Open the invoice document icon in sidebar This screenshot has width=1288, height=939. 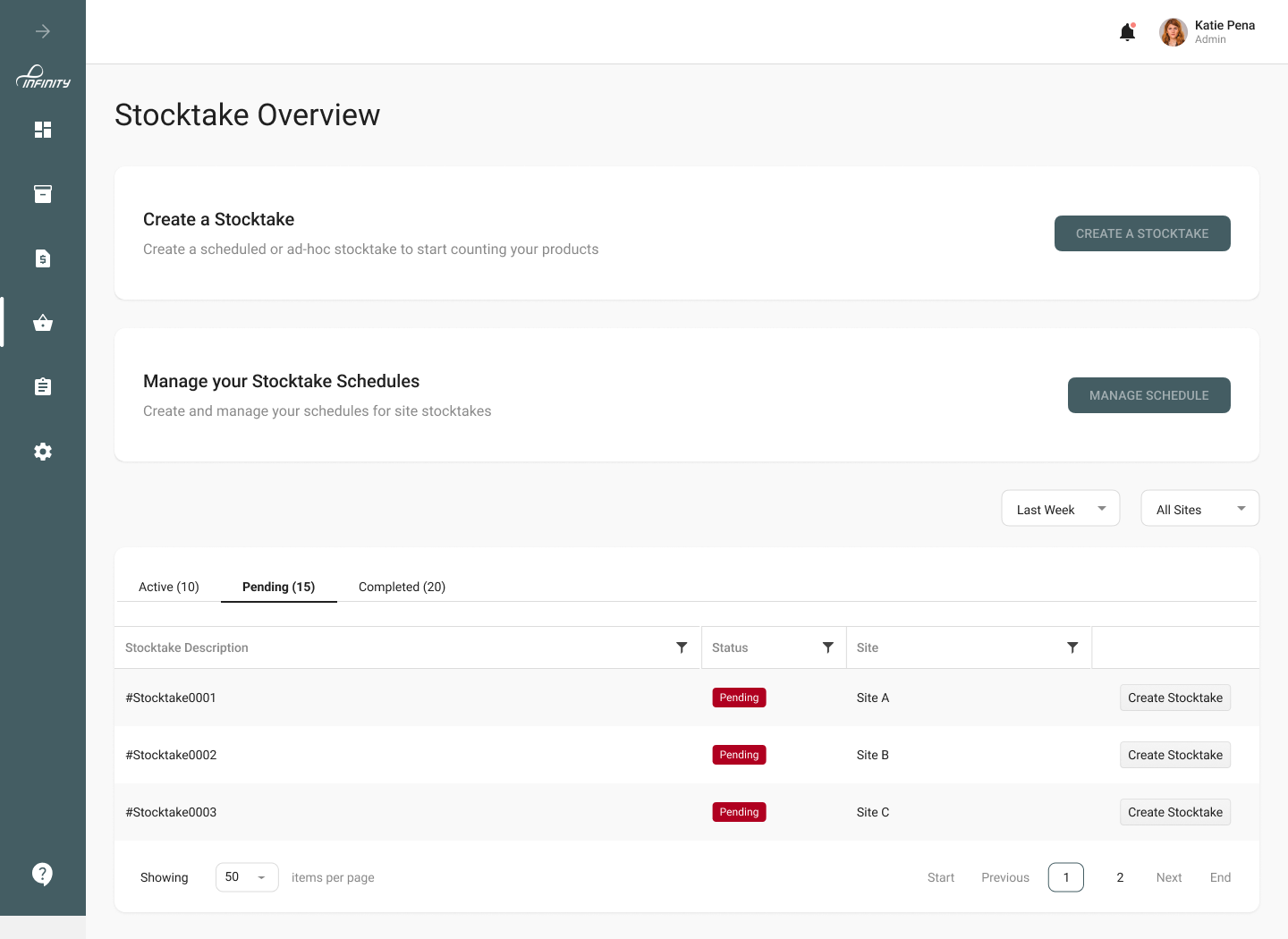click(43, 258)
